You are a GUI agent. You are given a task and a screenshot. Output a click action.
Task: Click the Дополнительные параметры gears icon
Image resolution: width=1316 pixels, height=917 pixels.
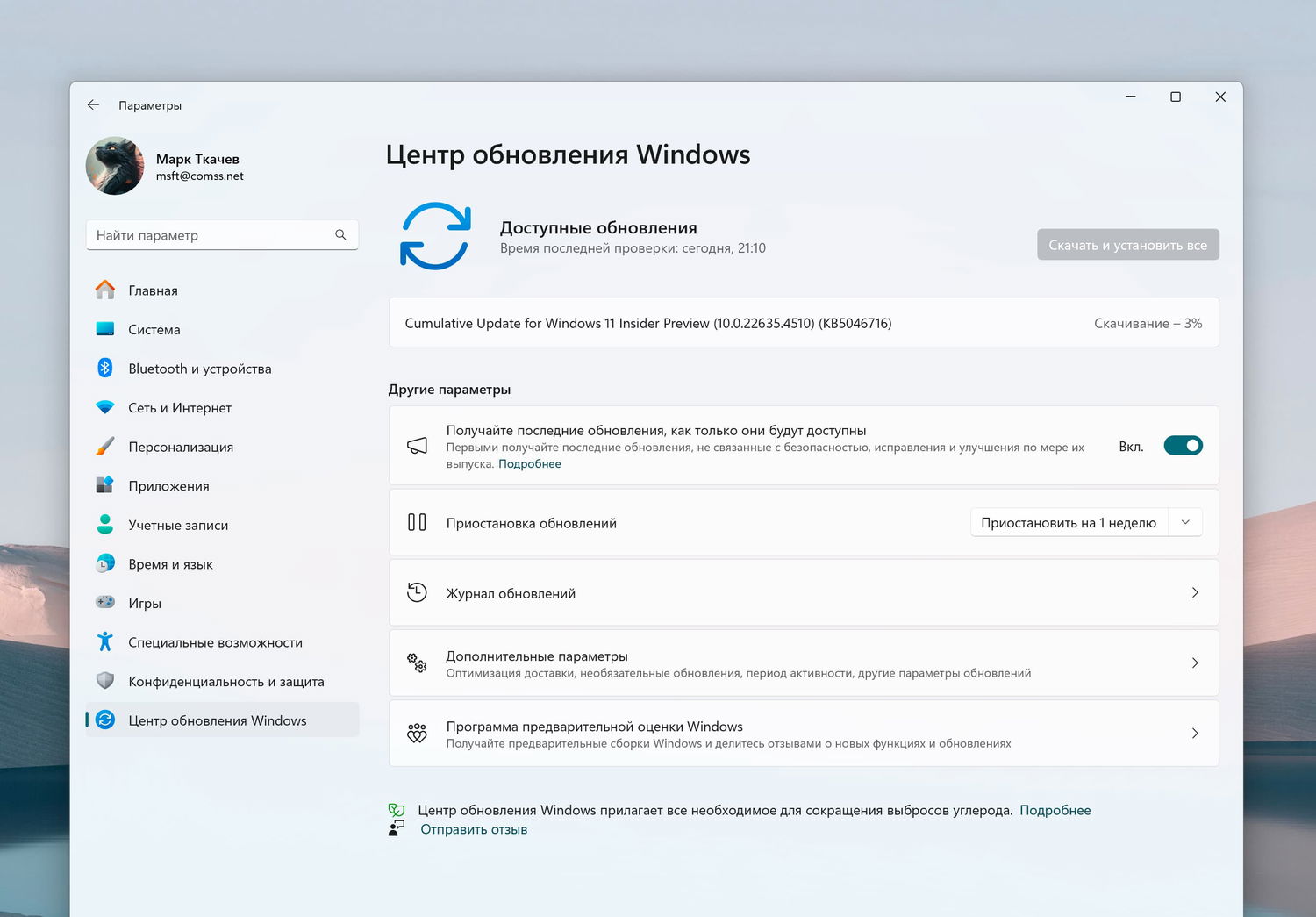tap(418, 663)
